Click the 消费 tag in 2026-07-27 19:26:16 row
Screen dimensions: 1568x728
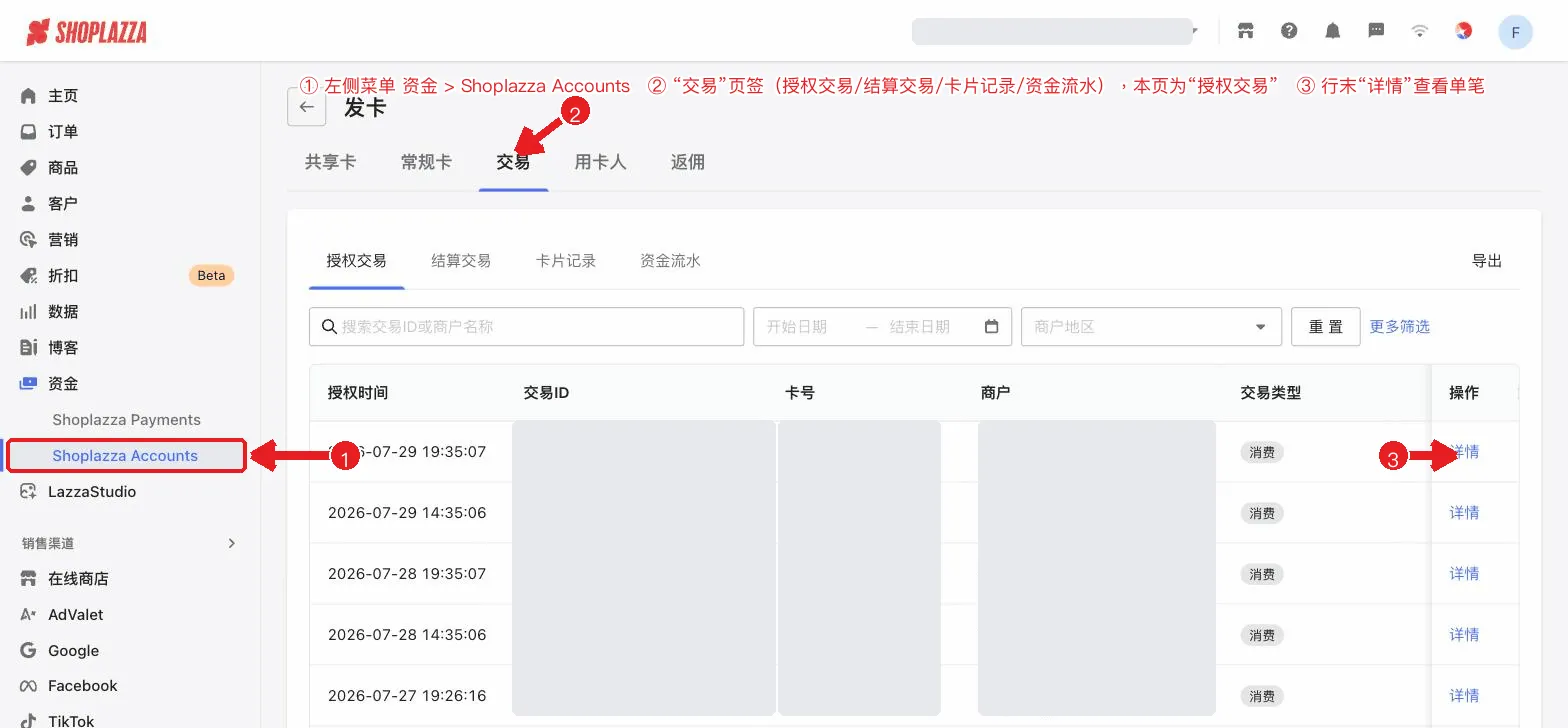pos(1262,696)
